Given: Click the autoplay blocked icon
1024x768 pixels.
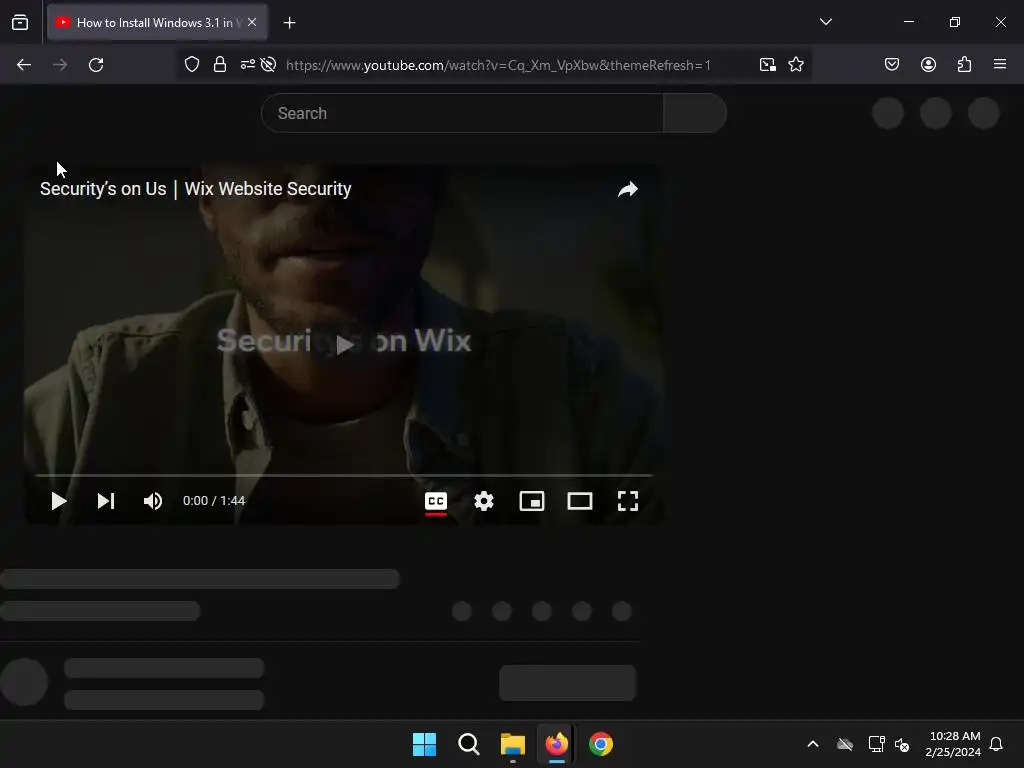Looking at the screenshot, I should click(268, 65).
